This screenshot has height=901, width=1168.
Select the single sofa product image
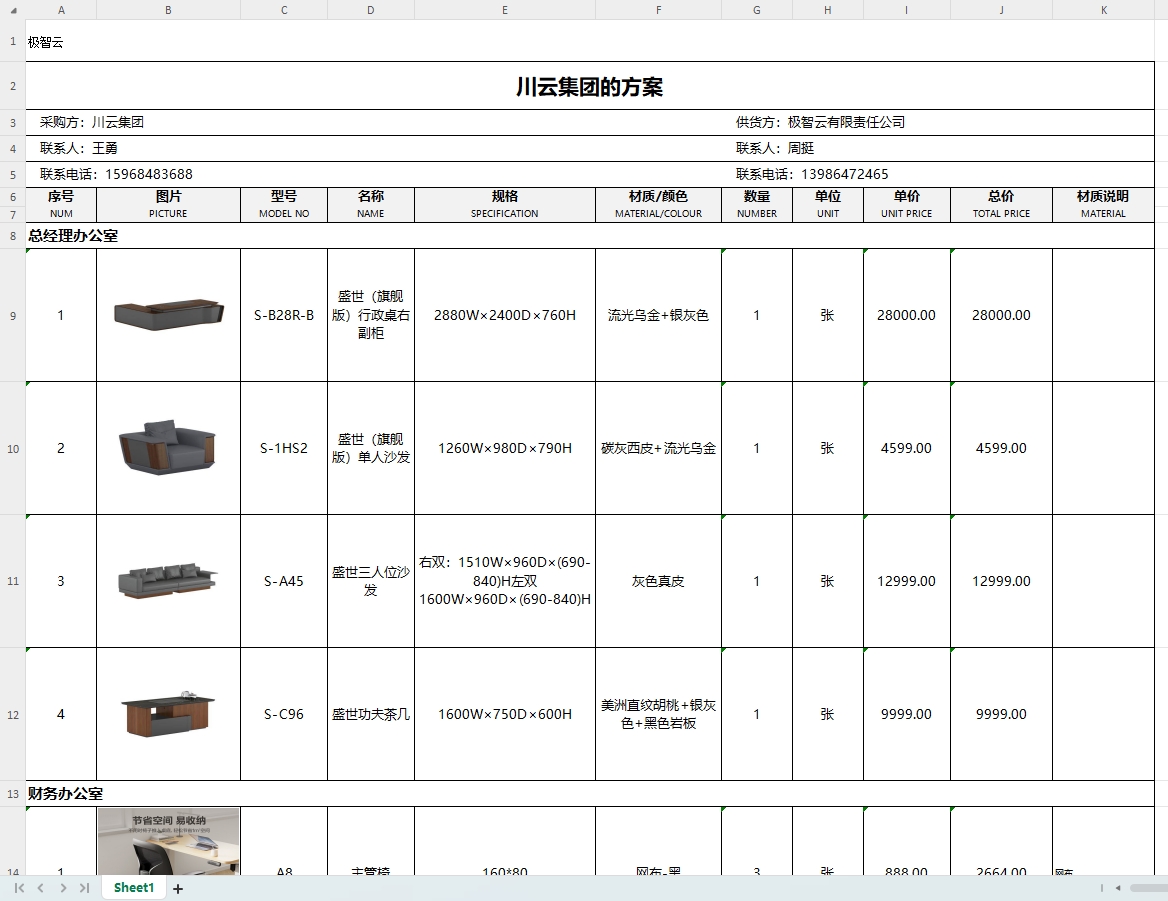pyautogui.click(x=168, y=447)
